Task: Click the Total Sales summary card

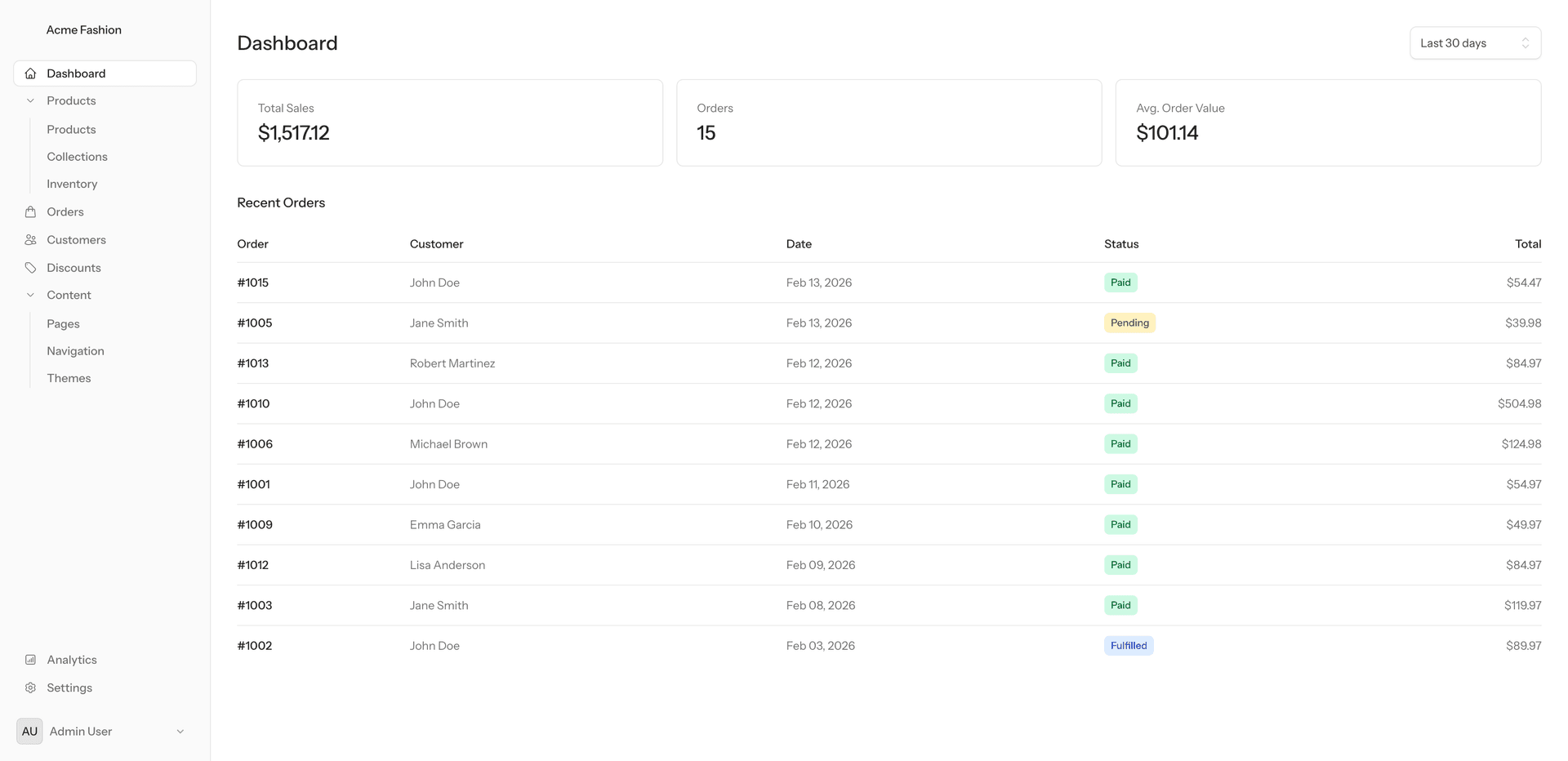Action: click(x=449, y=122)
